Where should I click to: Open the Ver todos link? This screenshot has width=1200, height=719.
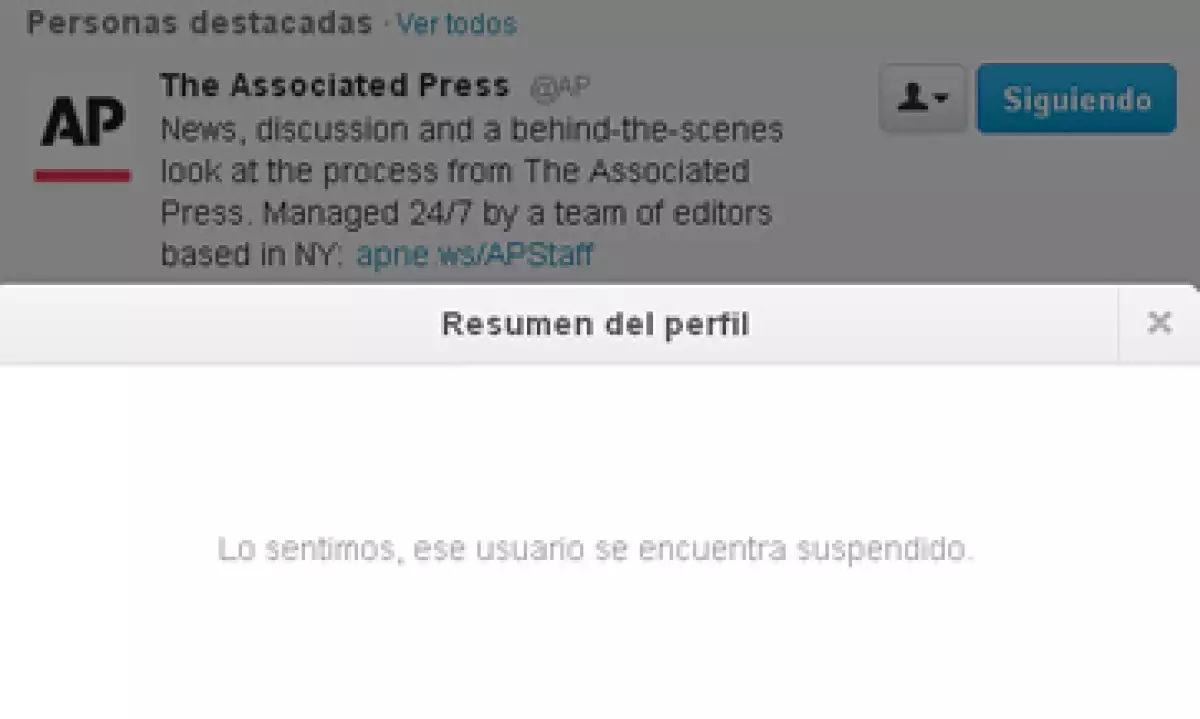pyautogui.click(x=457, y=23)
